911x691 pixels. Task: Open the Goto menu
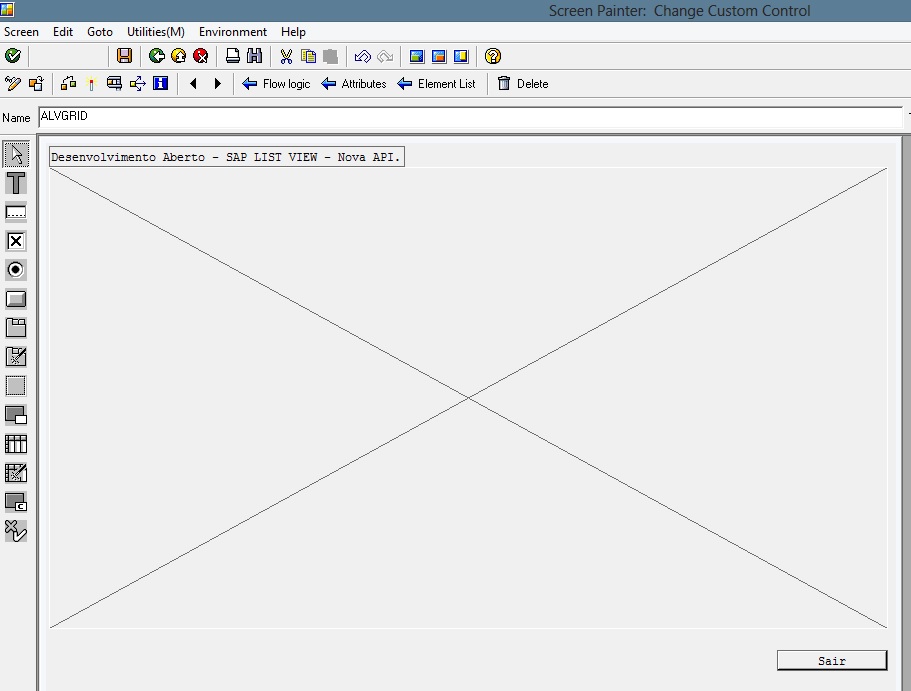tap(100, 32)
